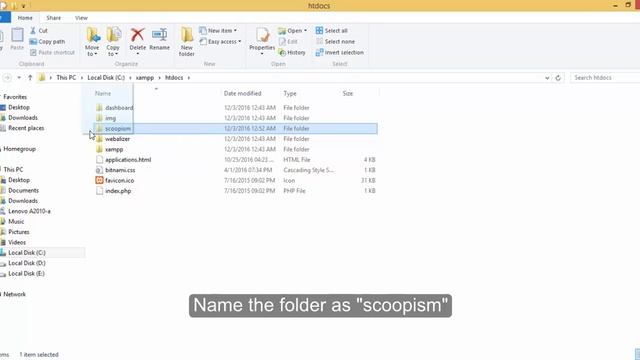
Task: Open Videos in navigation pane
Action: tap(17, 242)
